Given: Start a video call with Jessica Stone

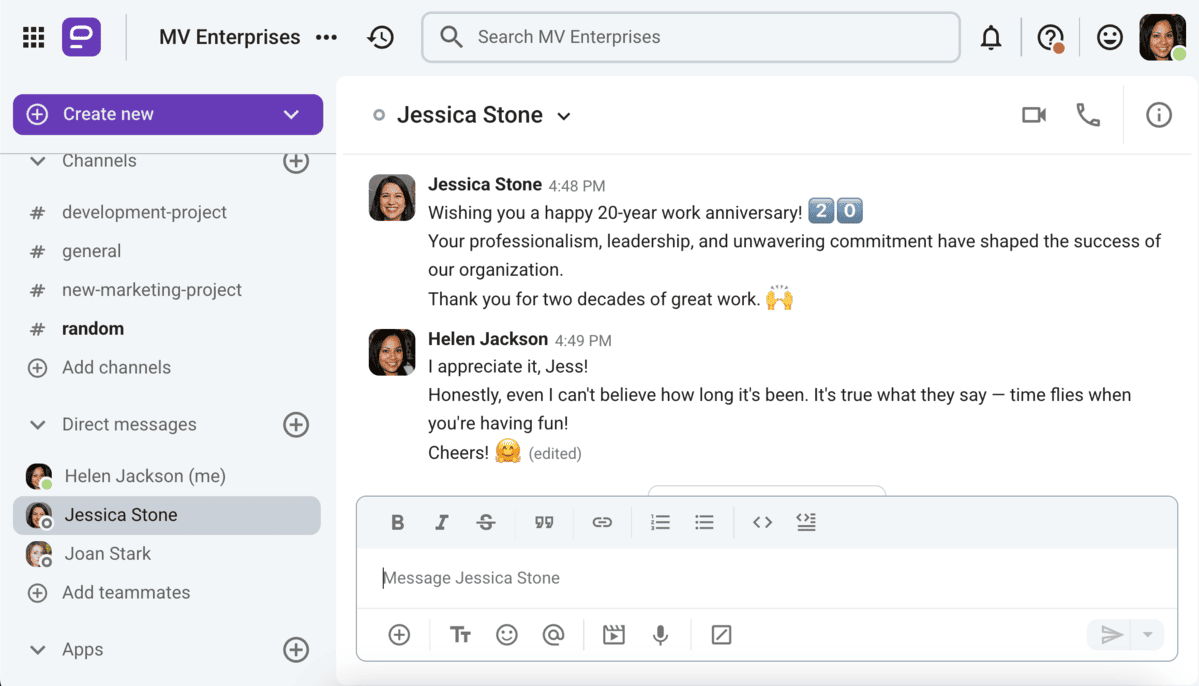Looking at the screenshot, I should click(x=1034, y=115).
